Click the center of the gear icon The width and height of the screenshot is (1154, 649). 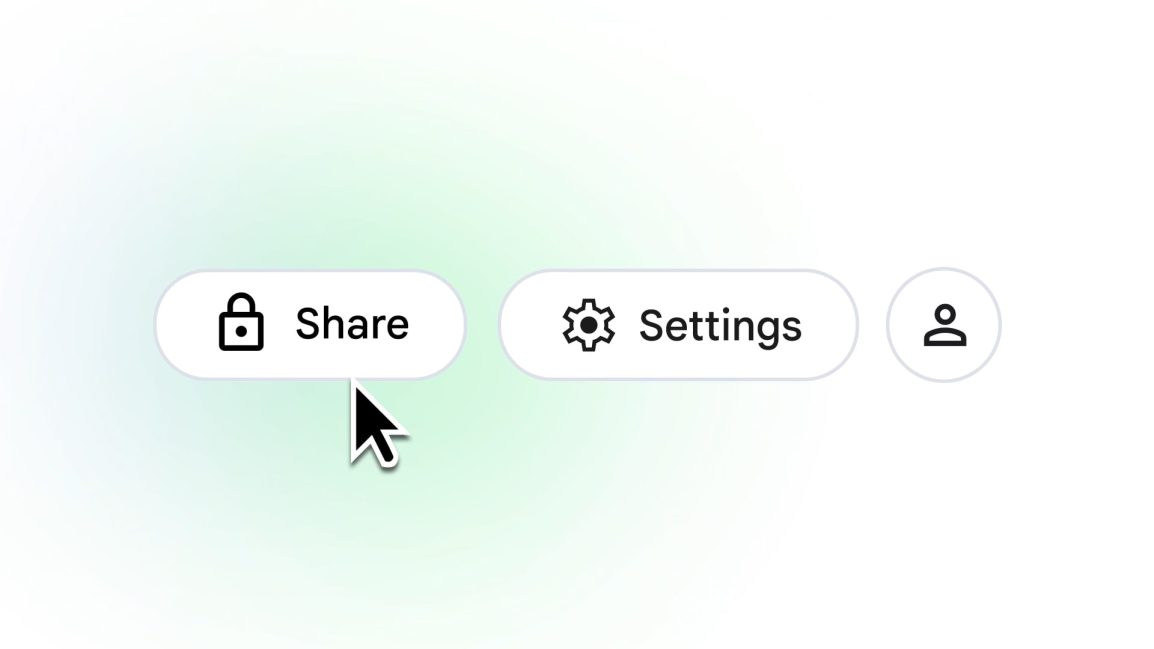[588, 324]
